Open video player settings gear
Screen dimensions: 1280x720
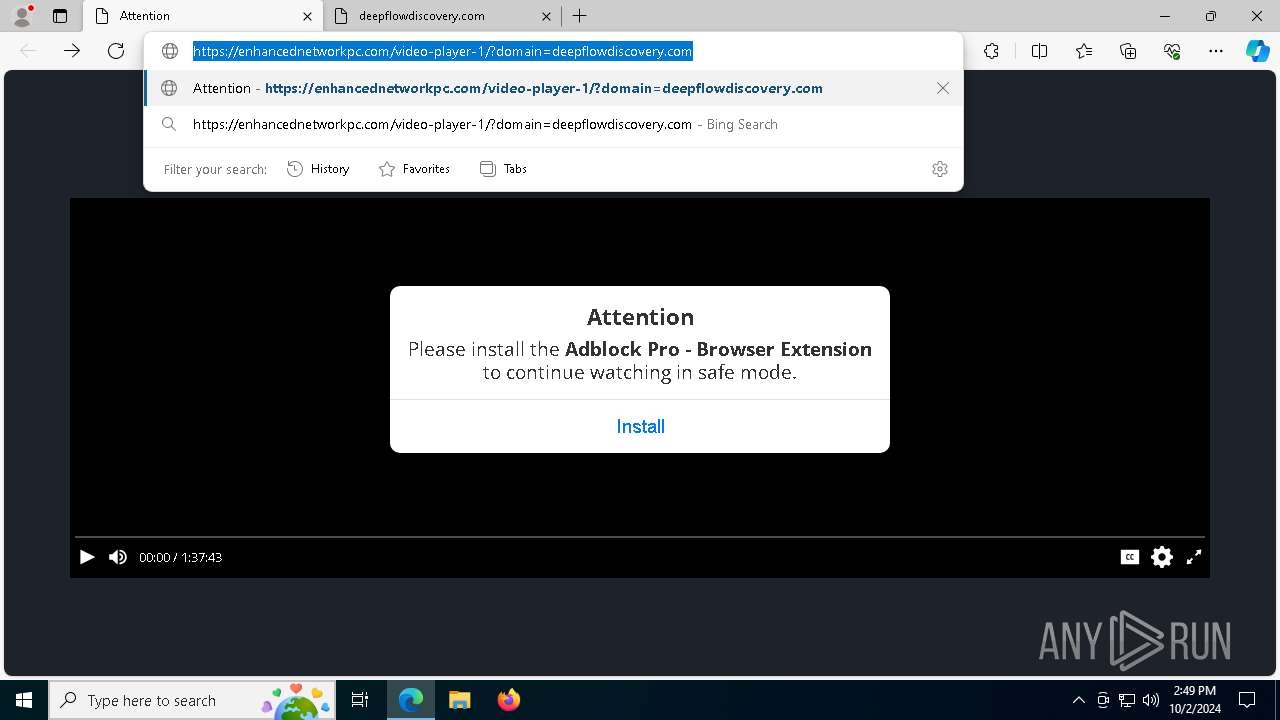[x=1162, y=557]
